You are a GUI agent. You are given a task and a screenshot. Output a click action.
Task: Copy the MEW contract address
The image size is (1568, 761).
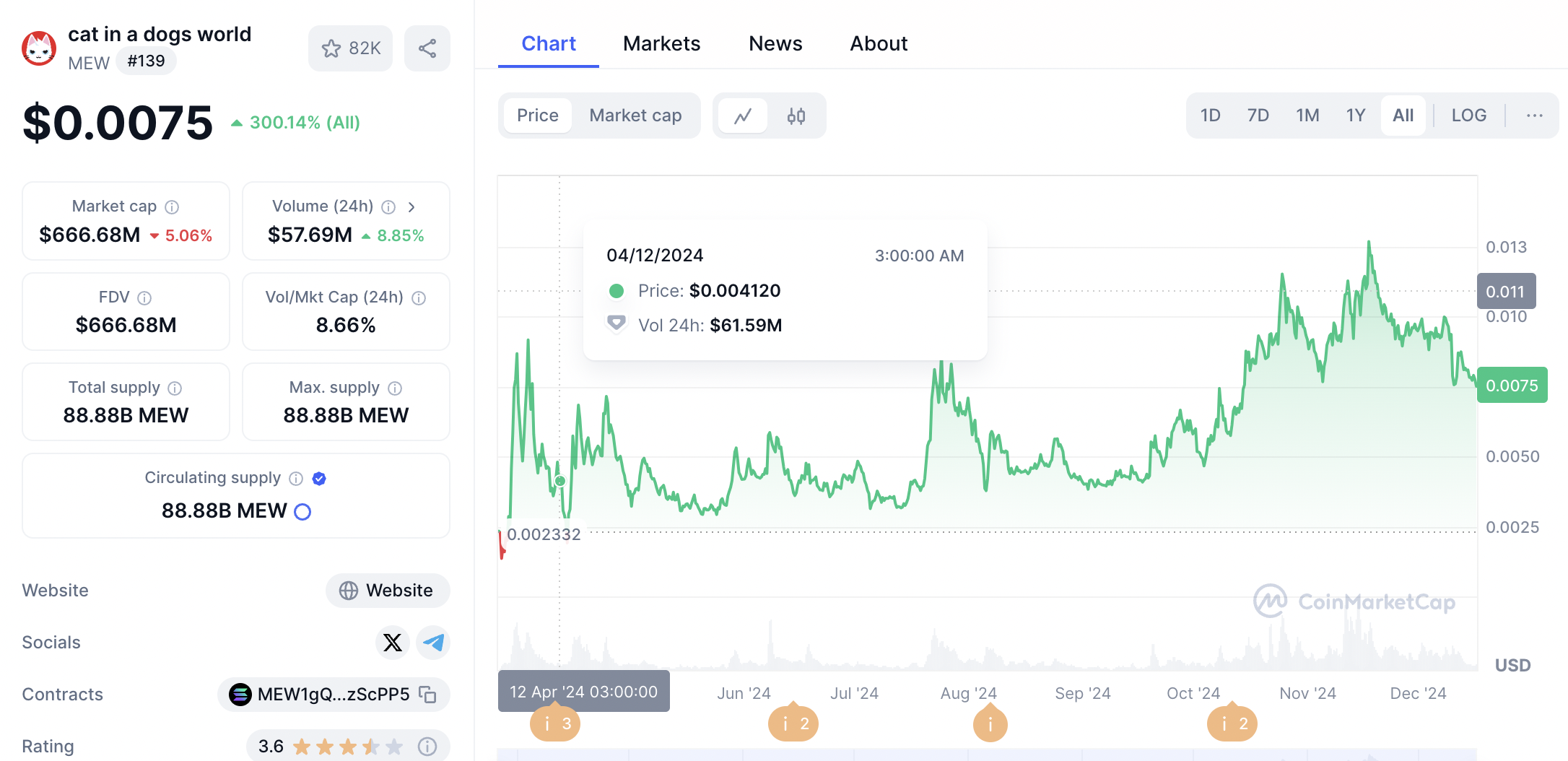(x=428, y=695)
